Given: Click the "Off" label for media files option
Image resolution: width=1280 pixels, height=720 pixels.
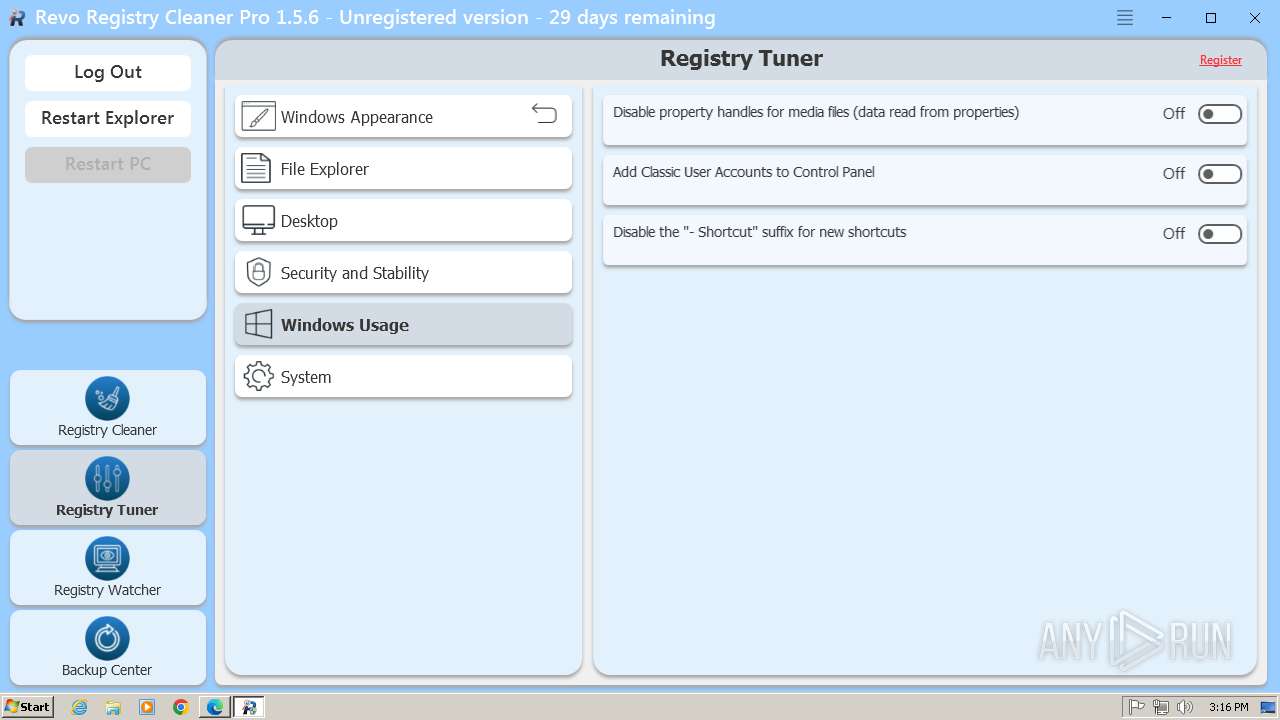Looking at the screenshot, I should click(1174, 114).
